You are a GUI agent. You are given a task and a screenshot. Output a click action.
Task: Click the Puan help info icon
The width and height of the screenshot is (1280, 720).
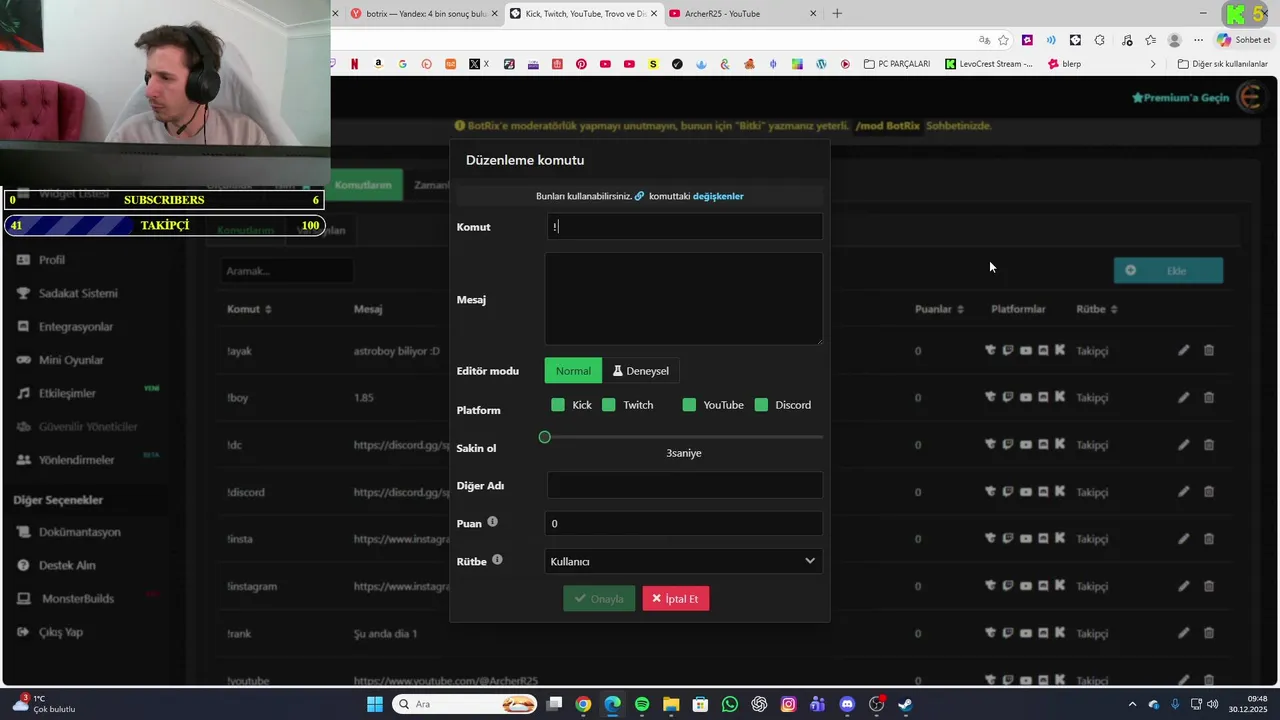[492, 522]
